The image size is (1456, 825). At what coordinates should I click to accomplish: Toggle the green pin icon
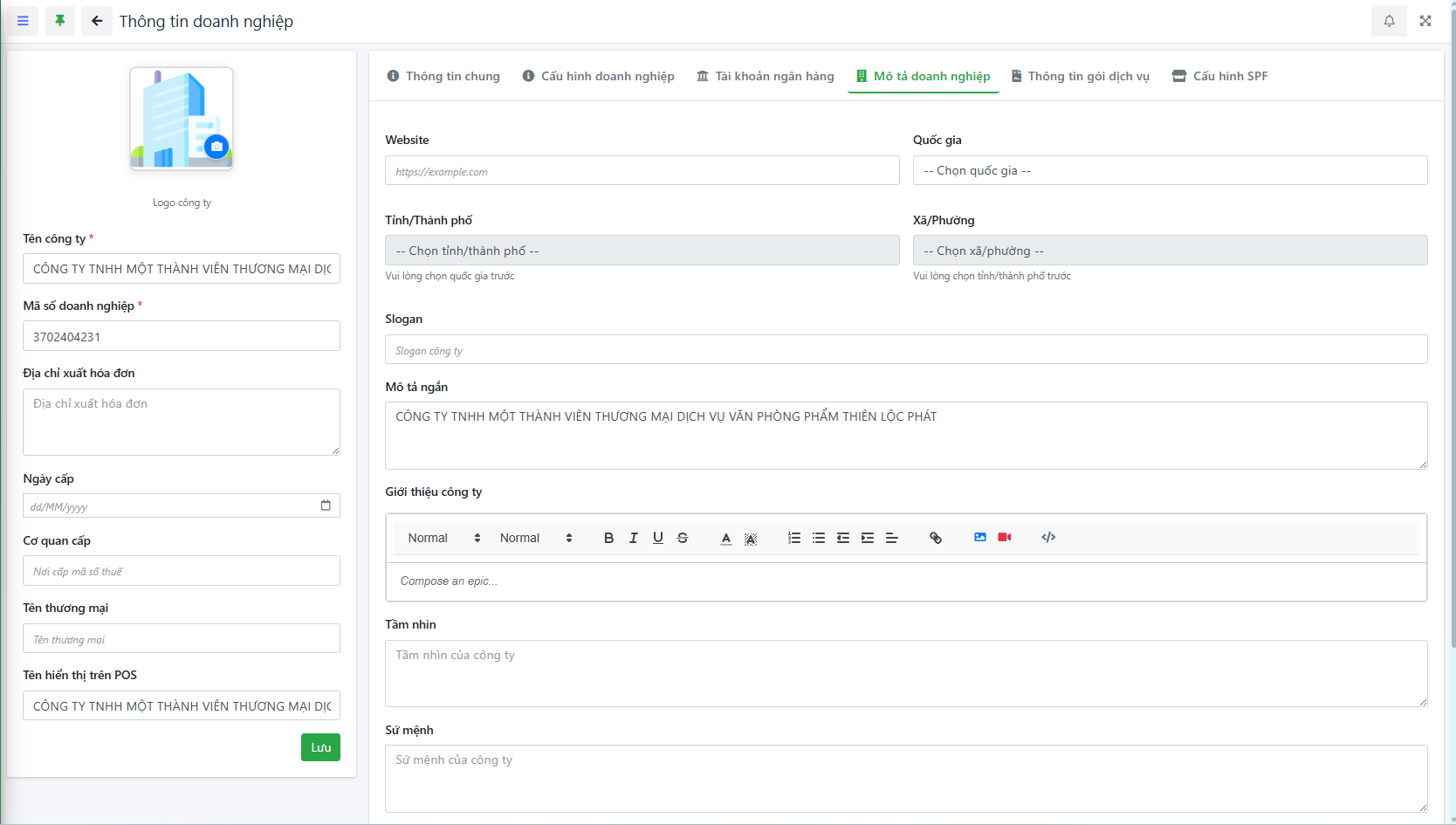tap(59, 21)
